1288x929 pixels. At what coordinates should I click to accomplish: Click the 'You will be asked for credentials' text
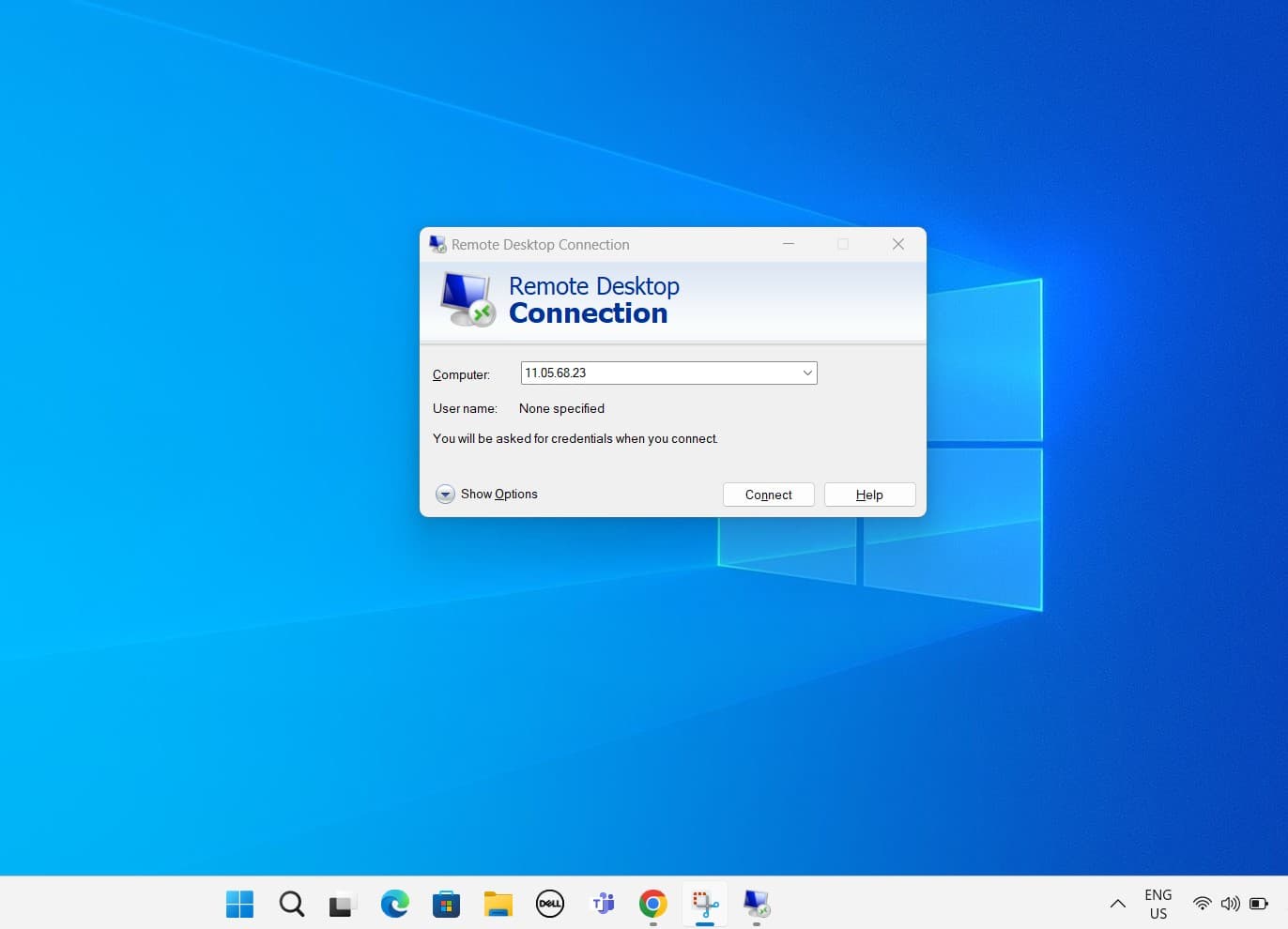pos(575,438)
